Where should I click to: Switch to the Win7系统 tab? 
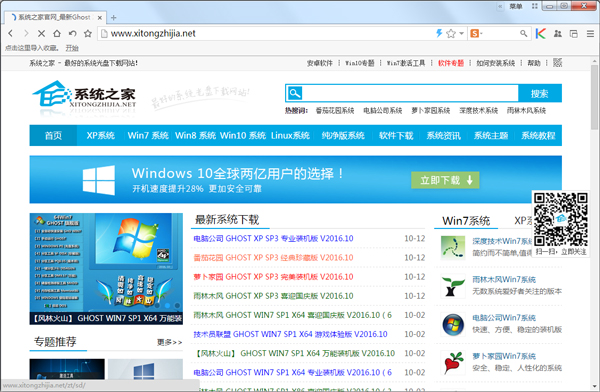point(466,221)
